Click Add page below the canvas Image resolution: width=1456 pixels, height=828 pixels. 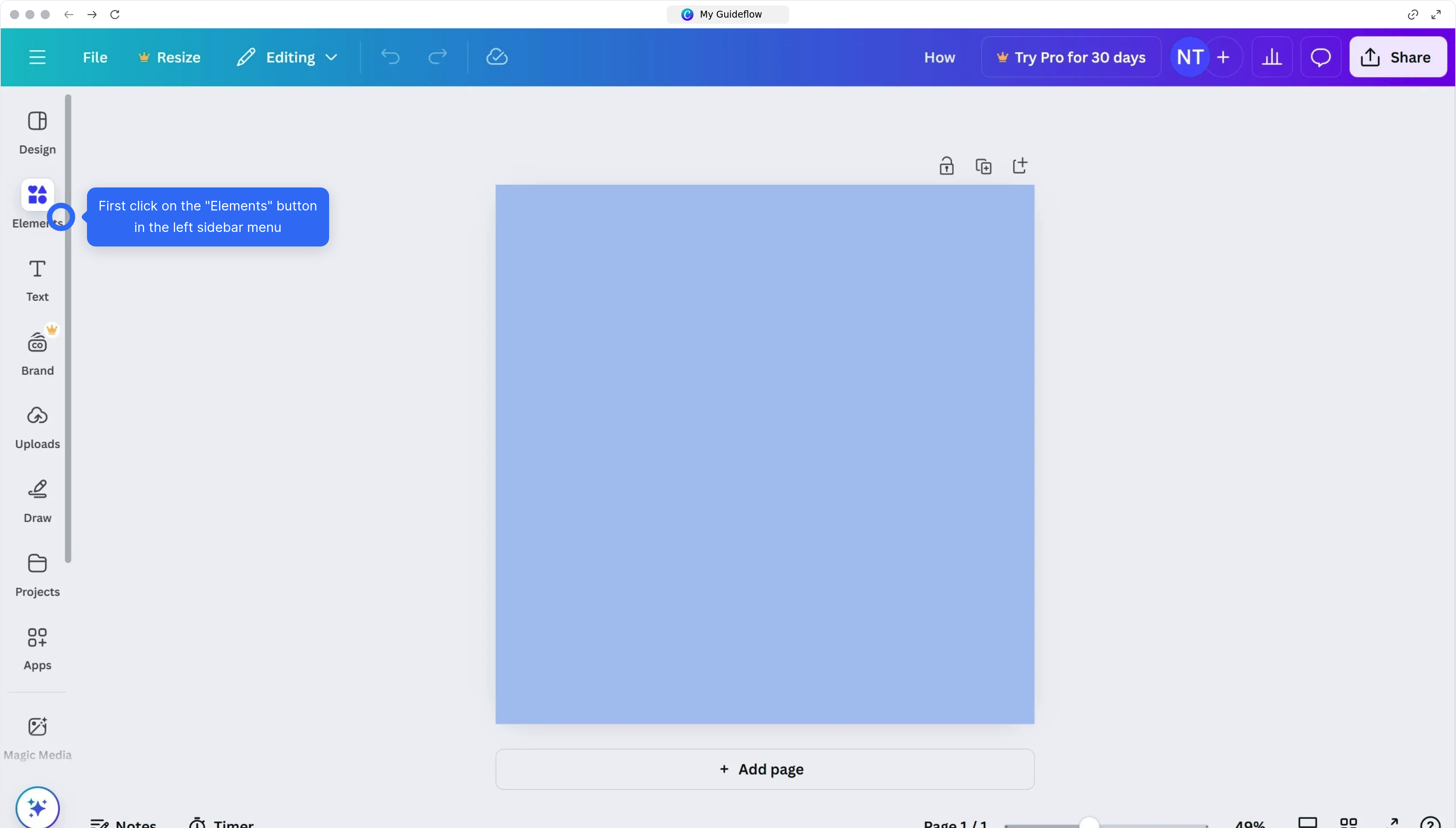point(764,769)
